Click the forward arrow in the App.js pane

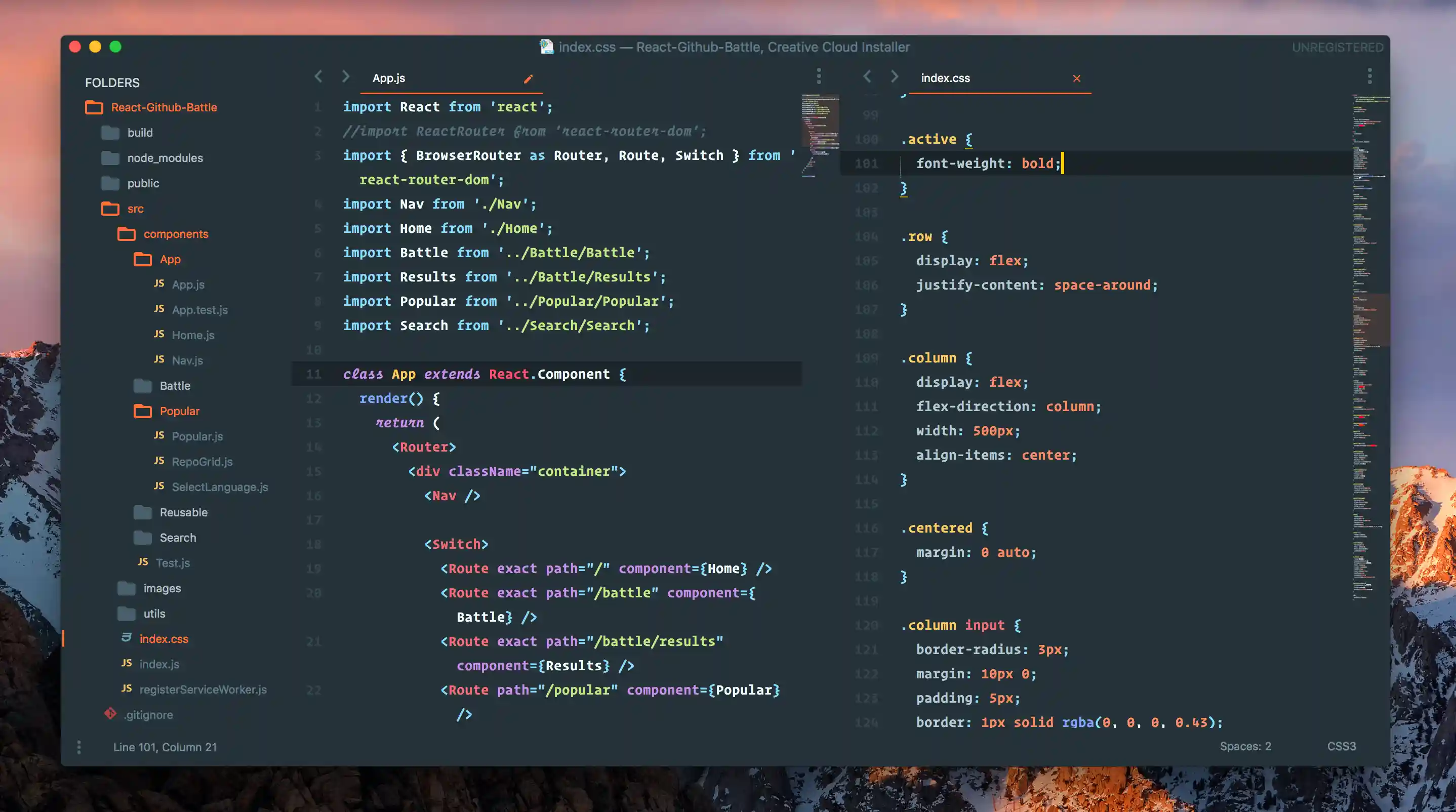click(x=345, y=76)
